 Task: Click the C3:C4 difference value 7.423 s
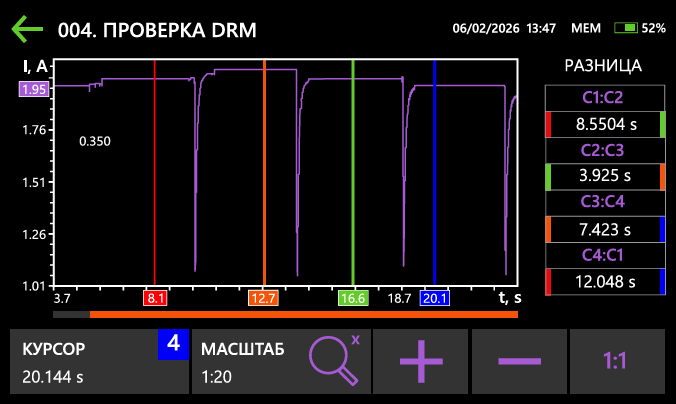coord(605,229)
